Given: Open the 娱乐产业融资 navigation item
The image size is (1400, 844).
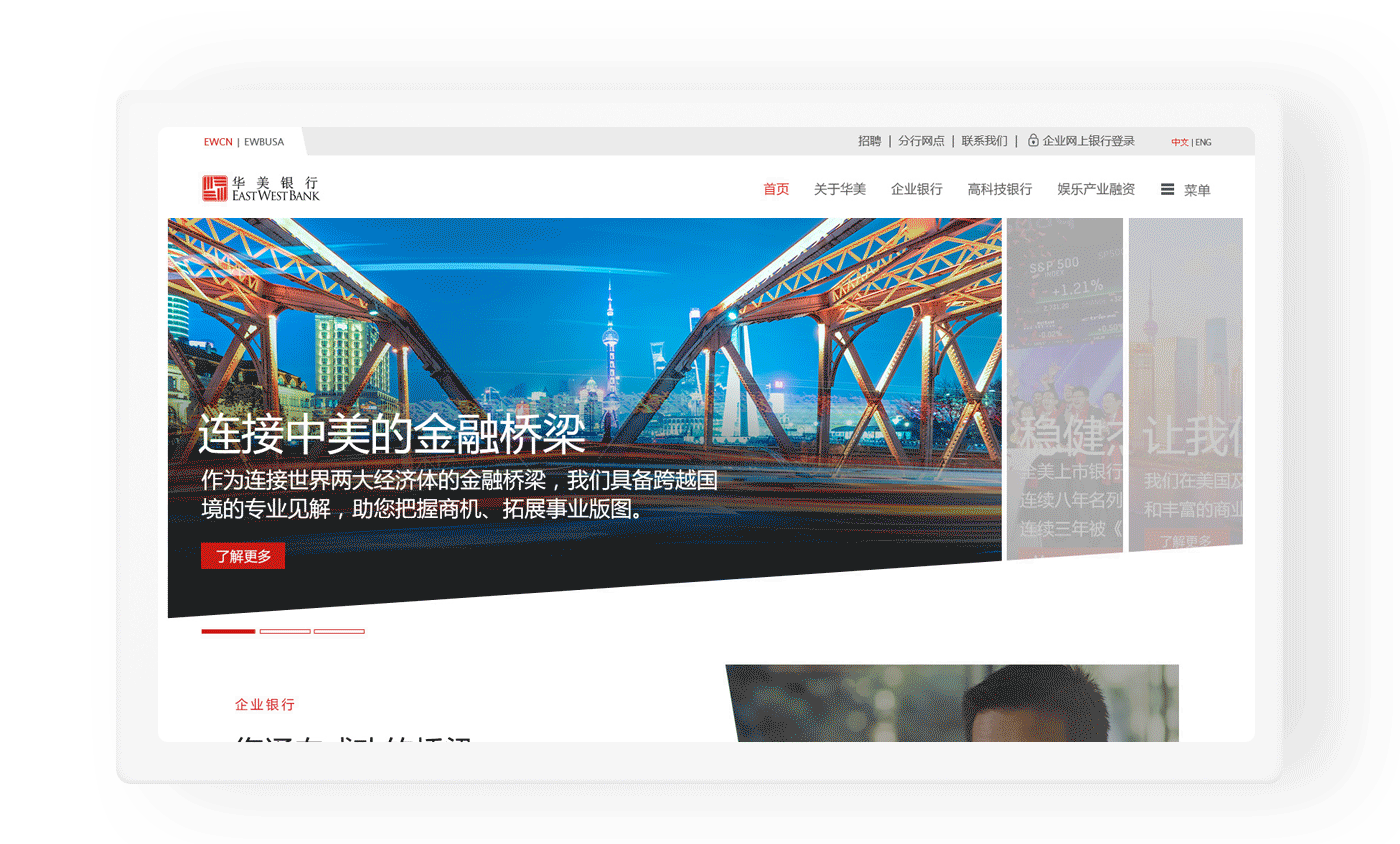Looking at the screenshot, I should click(1095, 189).
